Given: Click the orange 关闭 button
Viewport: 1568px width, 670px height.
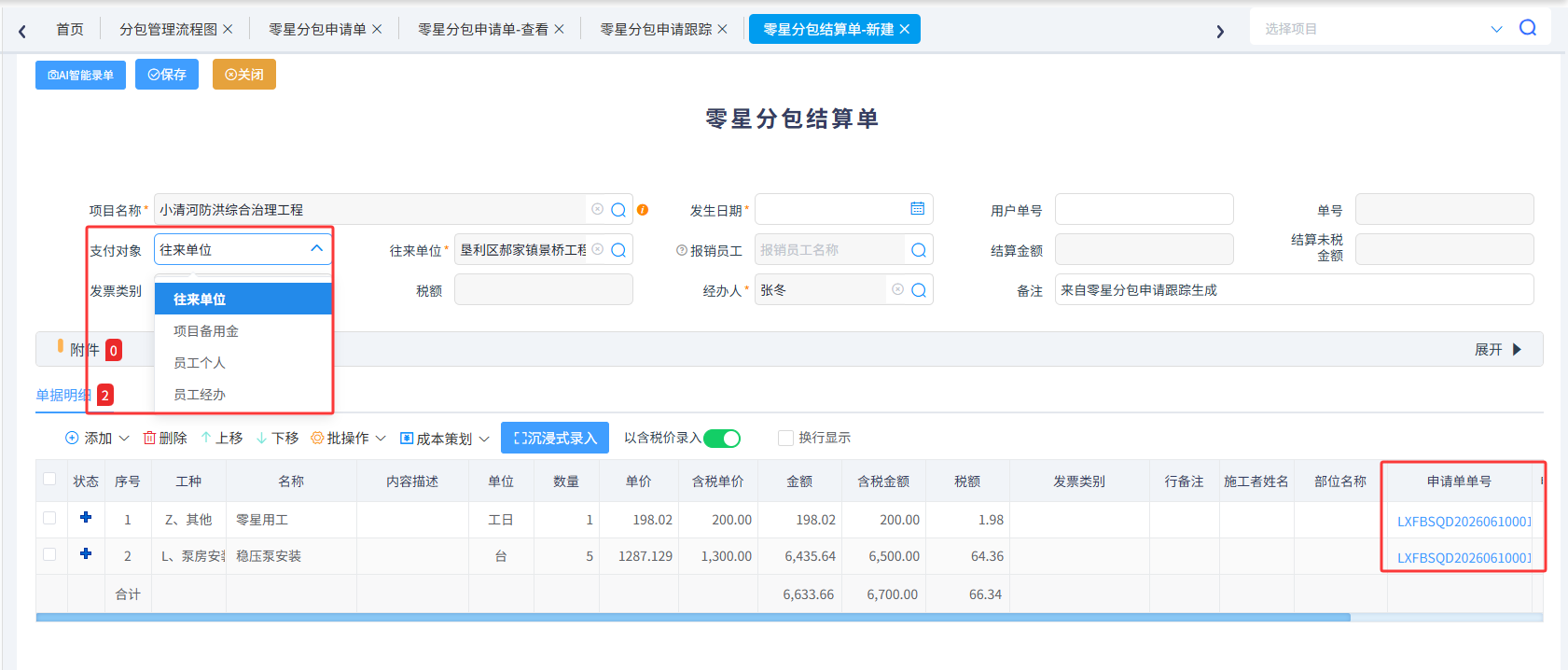Looking at the screenshot, I should point(244,75).
